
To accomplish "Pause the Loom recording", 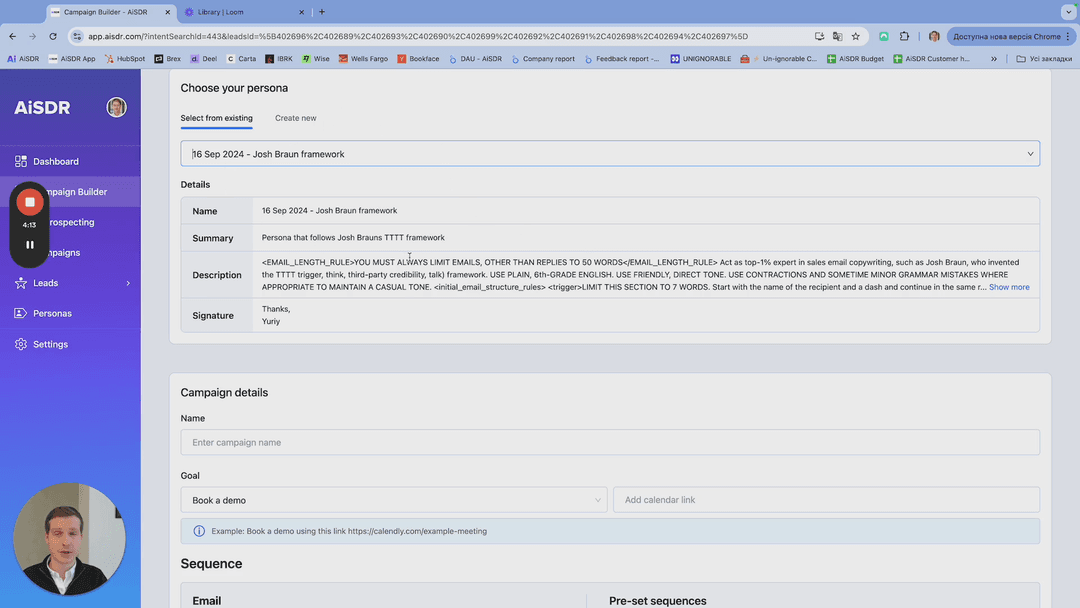I will (x=30, y=245).
